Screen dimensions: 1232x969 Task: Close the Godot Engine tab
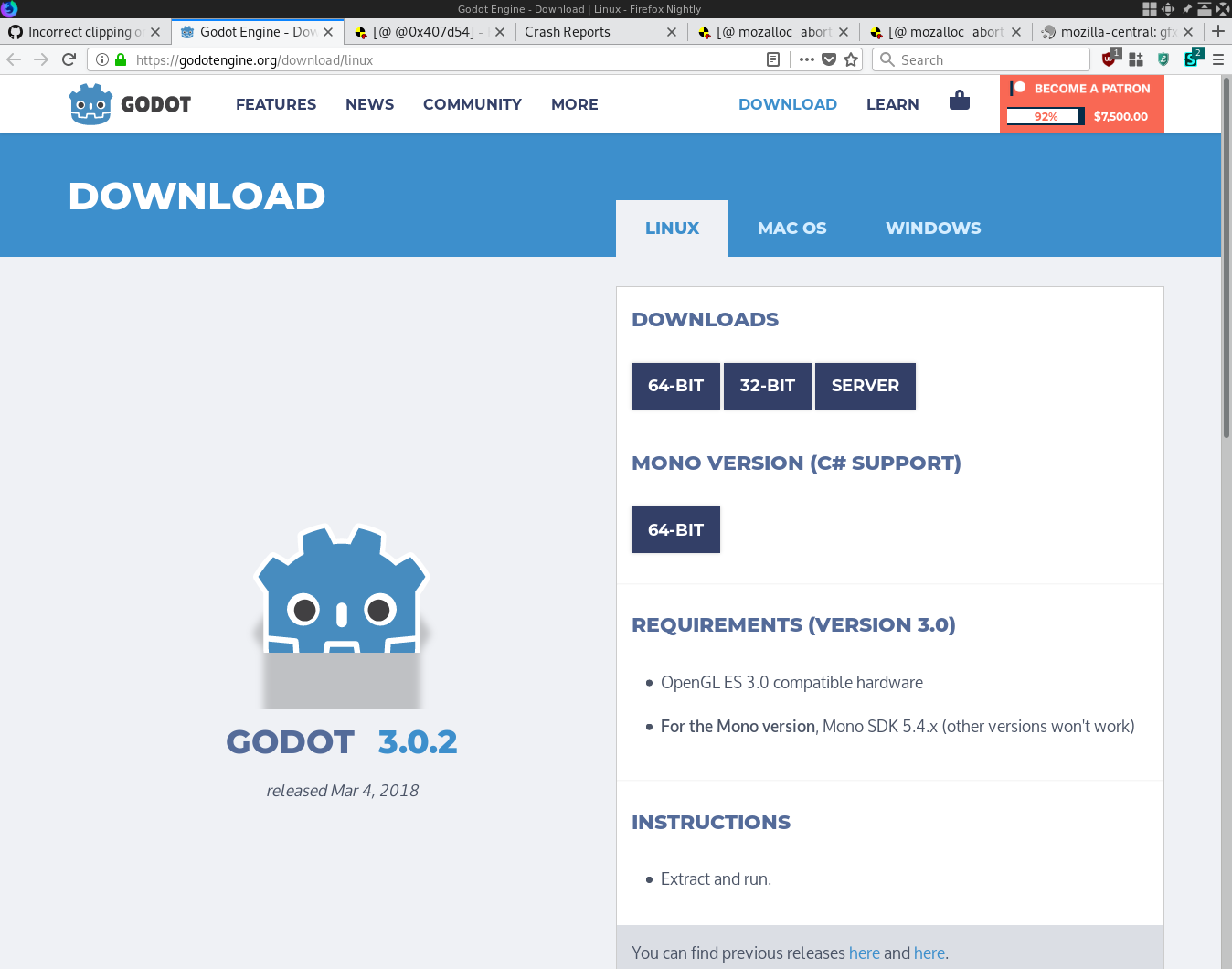pyautogui.click(x=328, y=32)
